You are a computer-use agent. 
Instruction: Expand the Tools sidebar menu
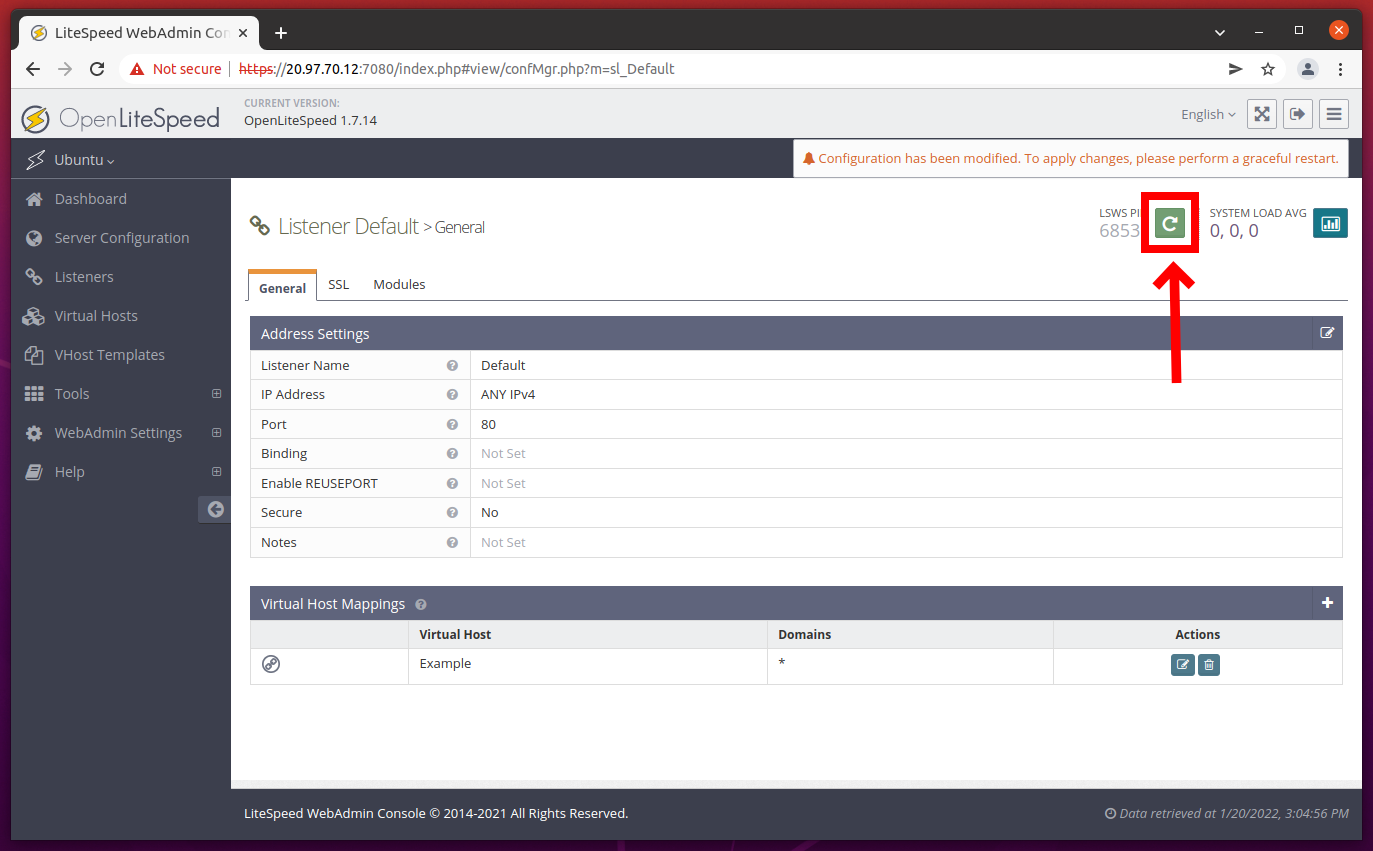coord(216,394)
